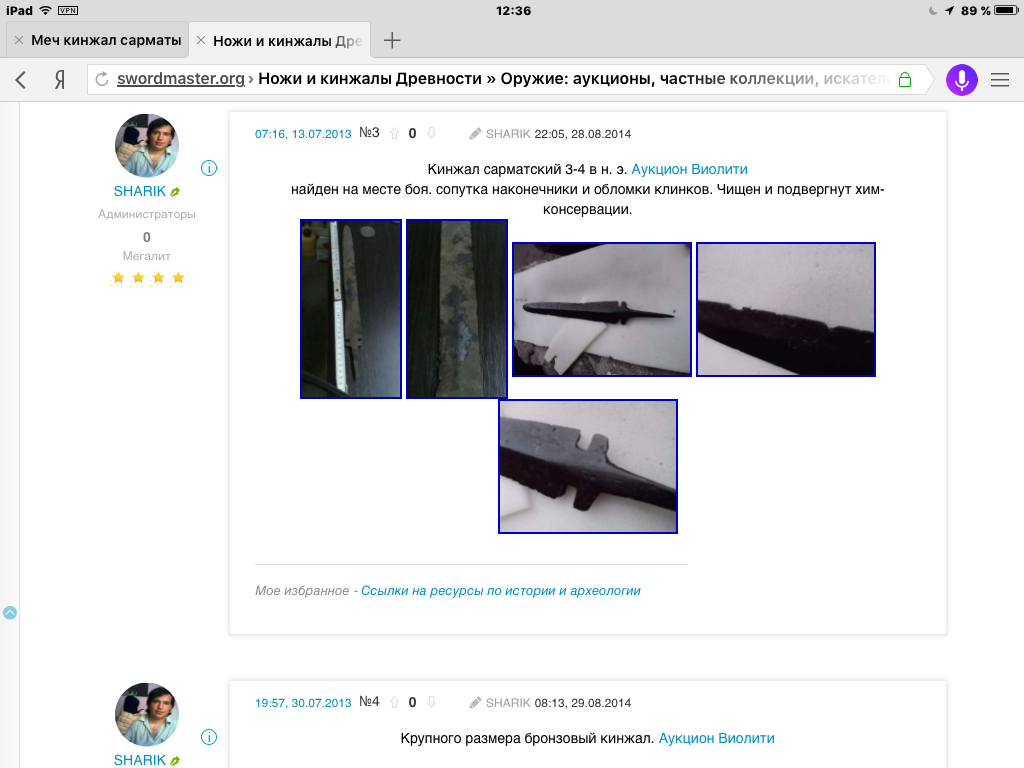Screen dimensions: 1024x768
Task: Open SHARIK username link on post №4
Action: coord(140,760)
